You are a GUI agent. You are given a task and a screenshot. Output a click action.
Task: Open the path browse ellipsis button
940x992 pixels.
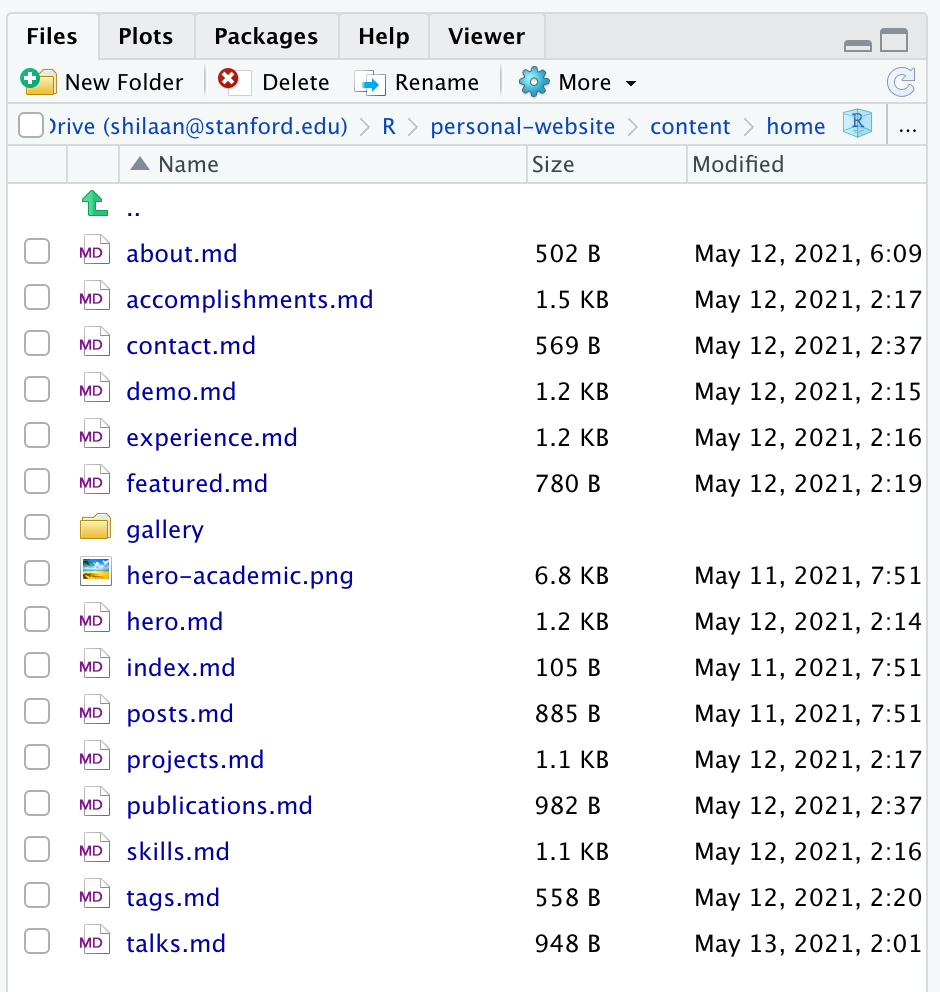tap(908, 127)
